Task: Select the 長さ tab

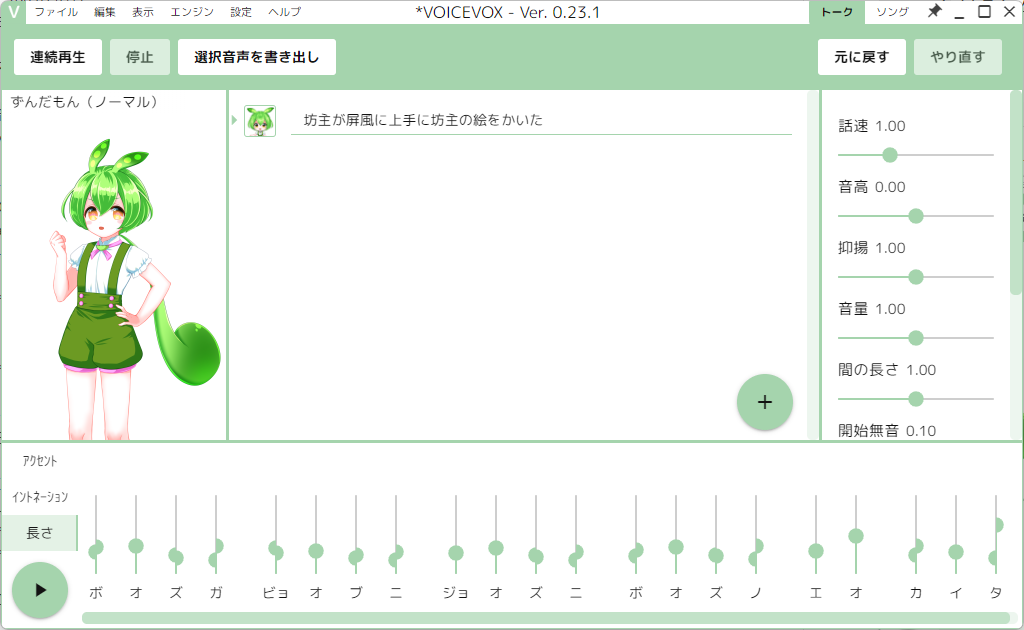Action: (x=40, y=533)
